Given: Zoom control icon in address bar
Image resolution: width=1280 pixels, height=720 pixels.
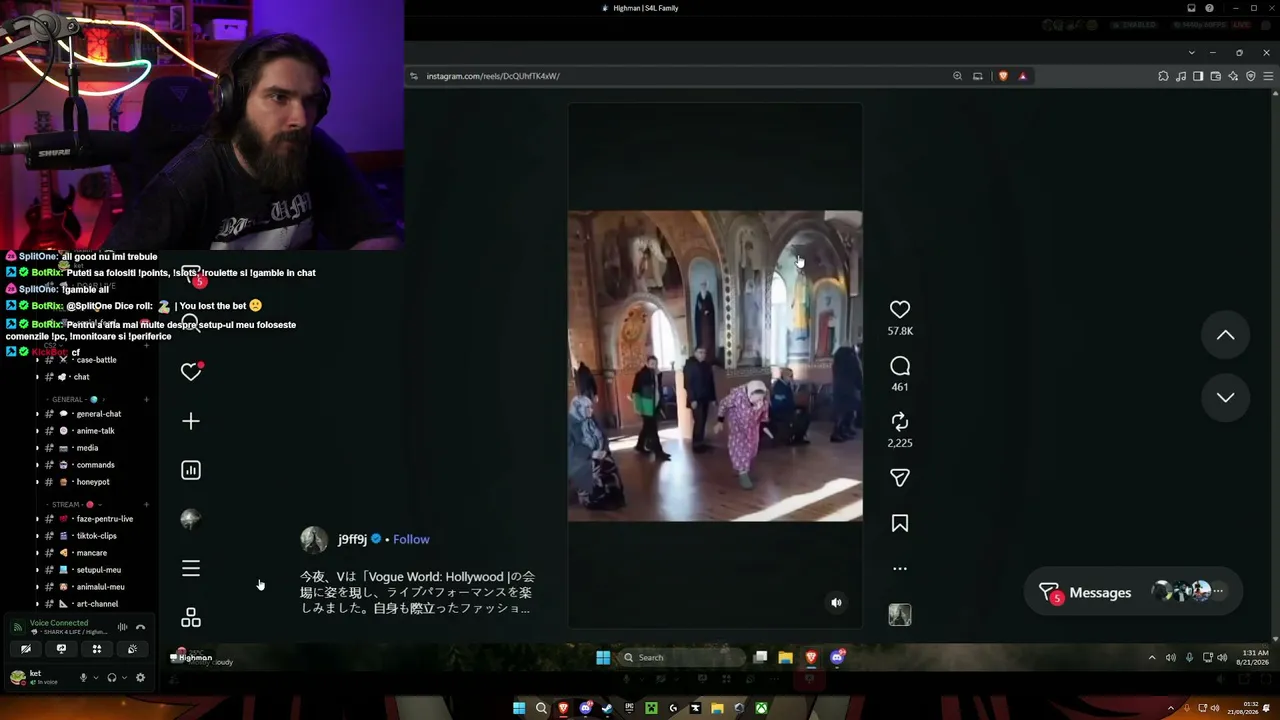Looking at the screenshot, I should (x=957, y=76).
